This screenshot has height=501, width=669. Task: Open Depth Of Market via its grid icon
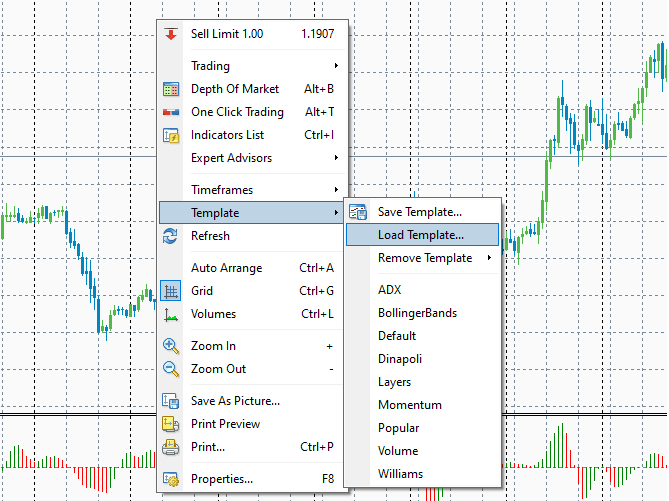(171, 89)
